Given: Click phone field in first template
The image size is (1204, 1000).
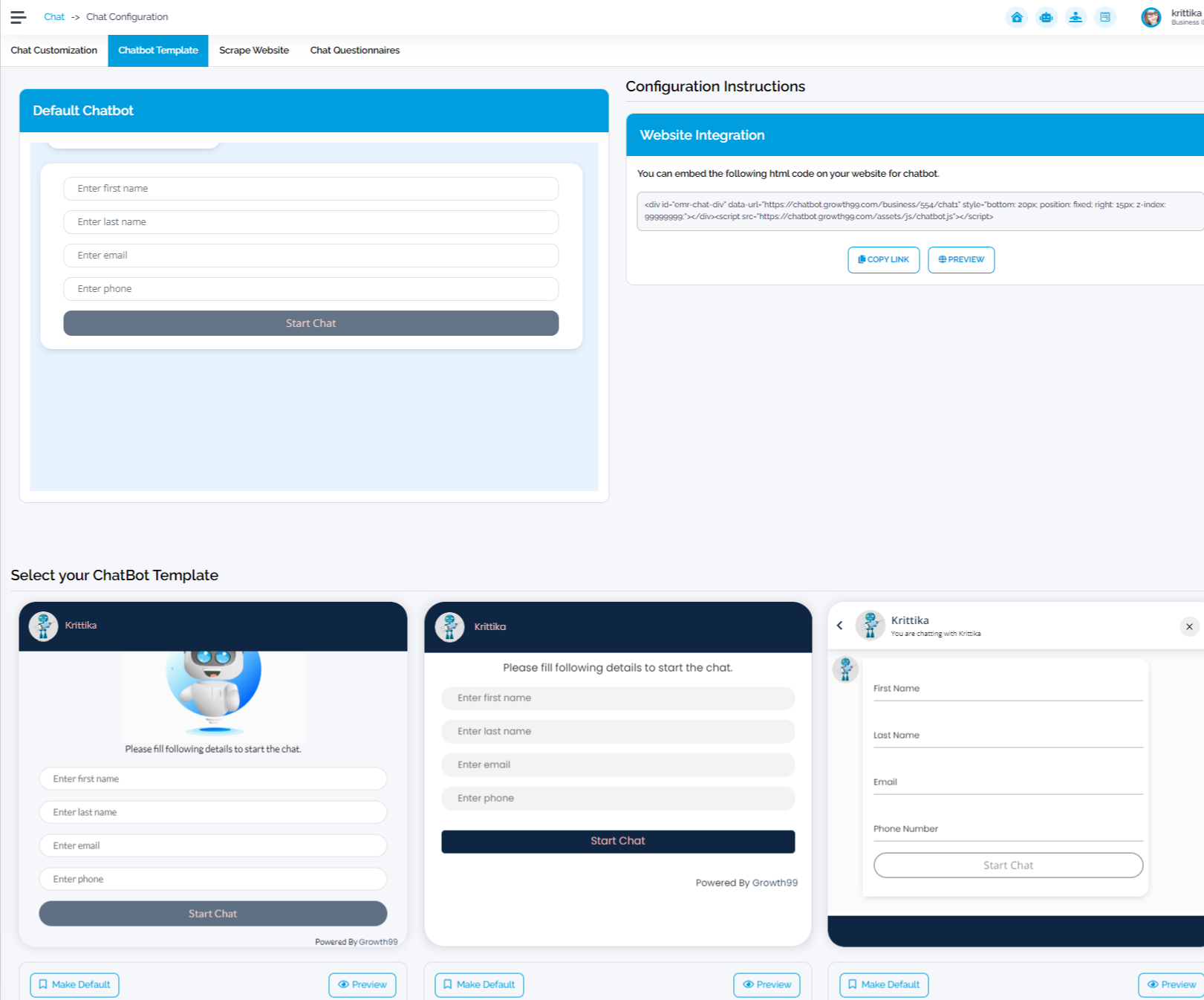Looking at the screenshot, I should point(213,879).
